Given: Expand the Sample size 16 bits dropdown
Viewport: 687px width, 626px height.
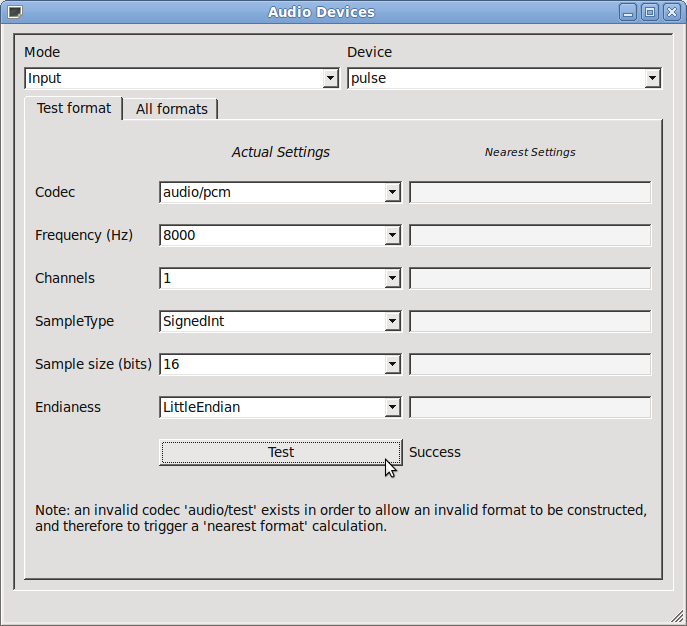Looking at the screenshot, I should (280, 364).
